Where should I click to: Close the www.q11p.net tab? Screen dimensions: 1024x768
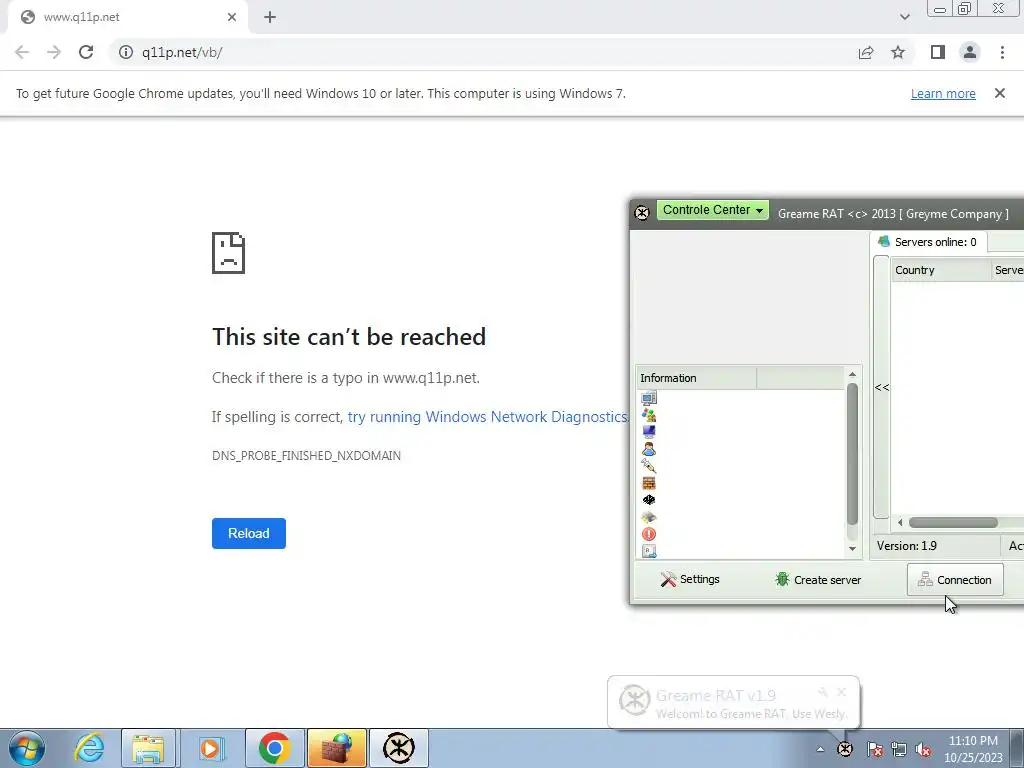coord(232,18)
